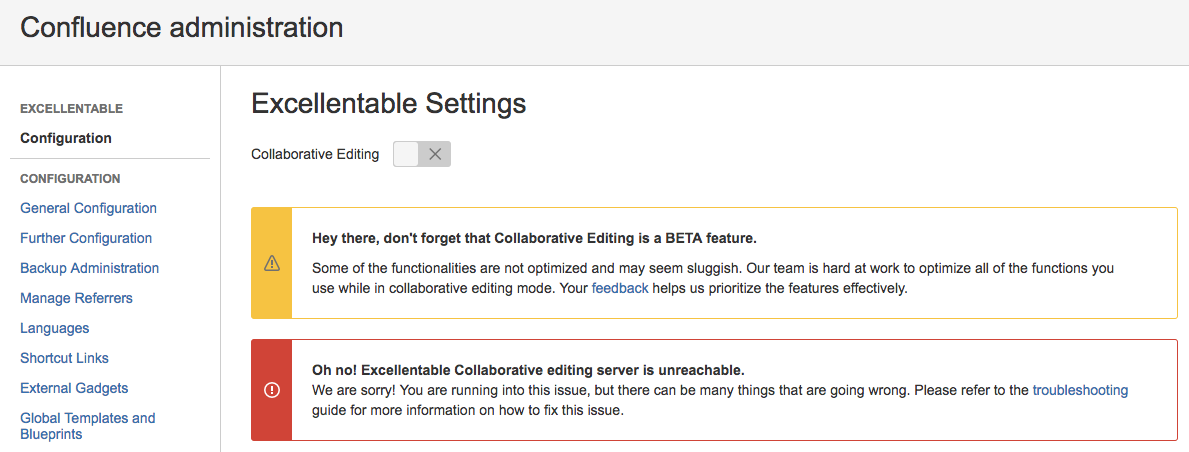Click the server unreachable error title
Image resolution: width=1189 pixels, height=452 pixels.
(529, 370)
